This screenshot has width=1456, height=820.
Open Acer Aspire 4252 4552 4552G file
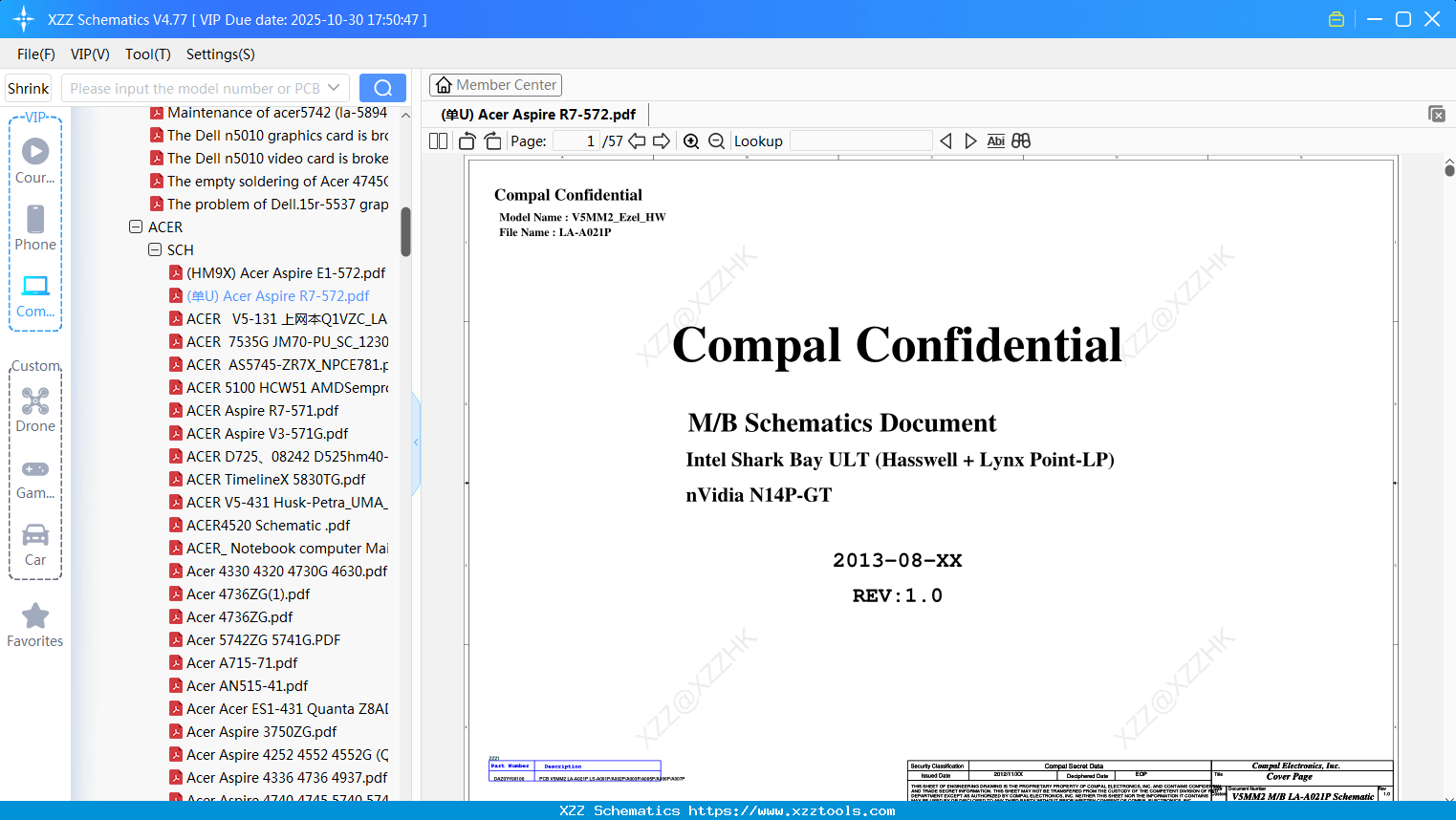tap(287, 755)
